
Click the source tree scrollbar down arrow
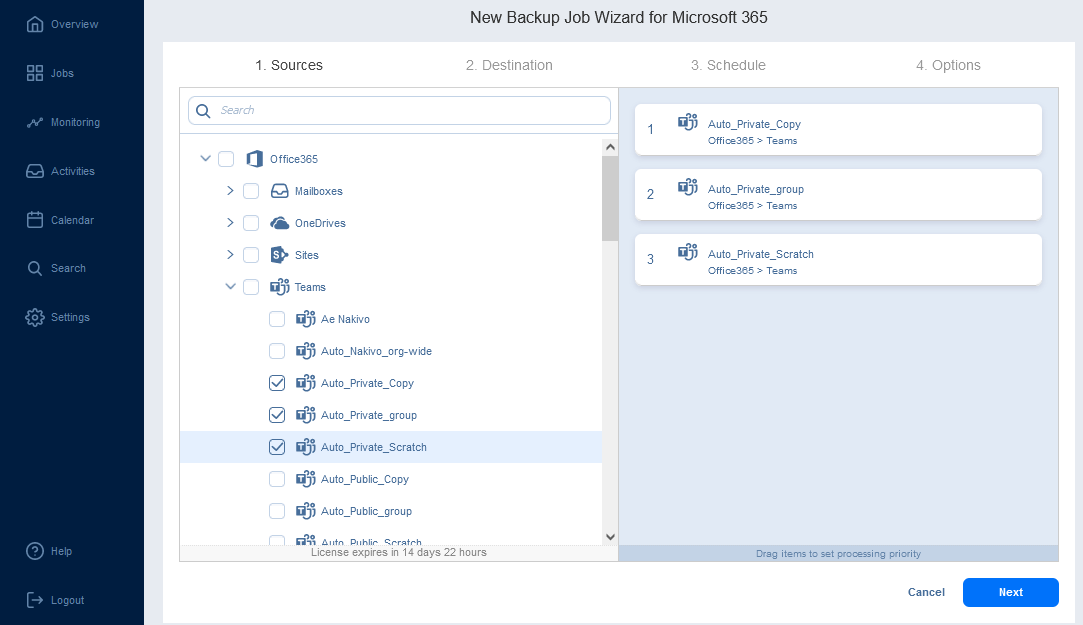click(x=610, y=537)
